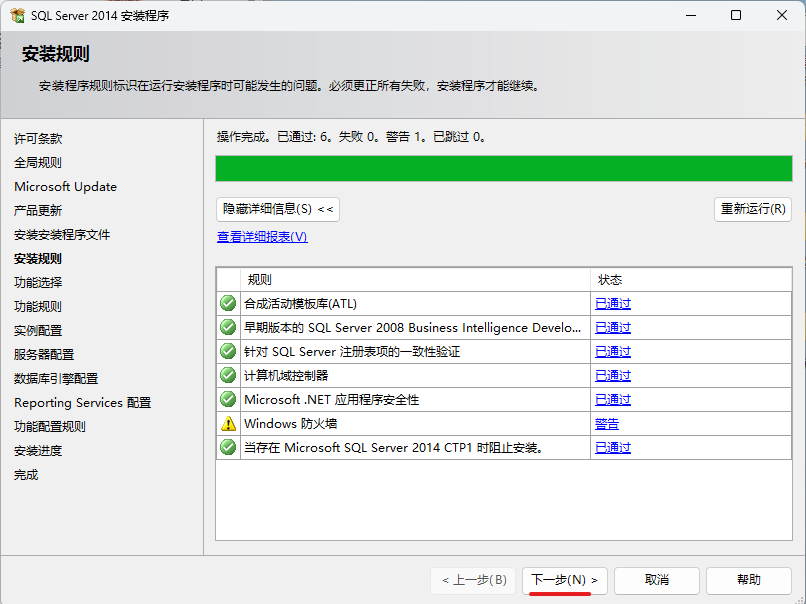The image size is (806, 604).
Task: Open 已通过 status link for 合成活动模板库(ATL)
Action: coord(613,304)
